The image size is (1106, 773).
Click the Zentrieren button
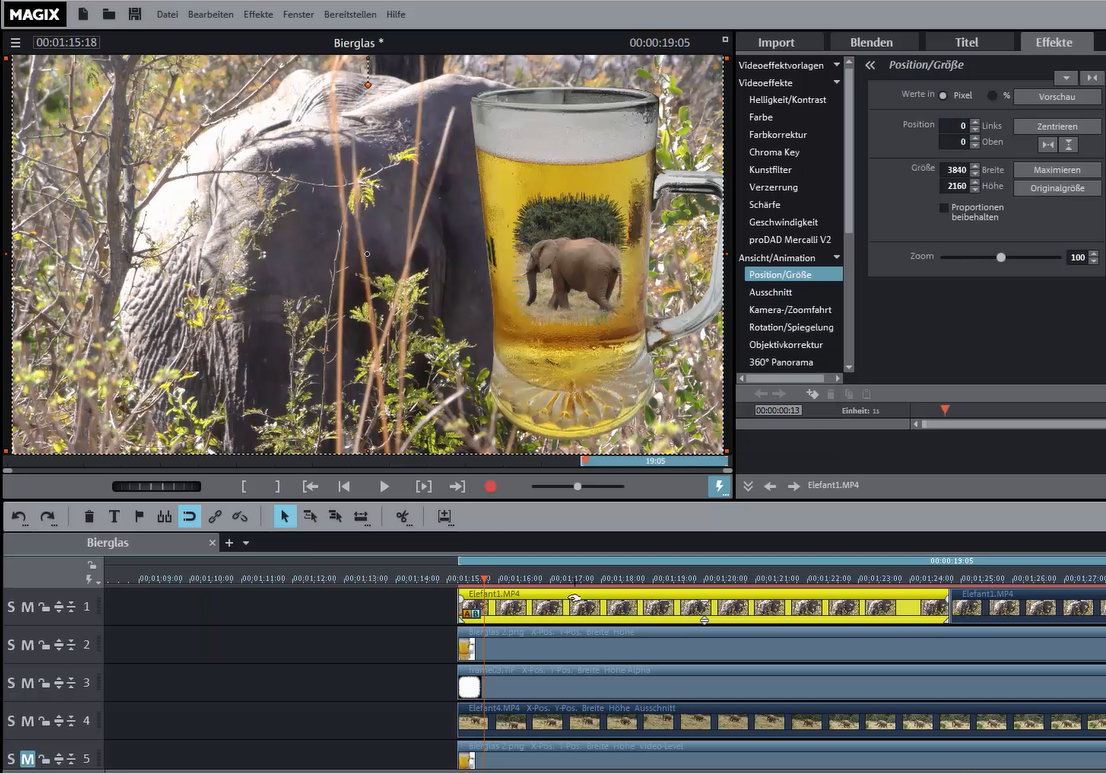tap(1057, 127)
